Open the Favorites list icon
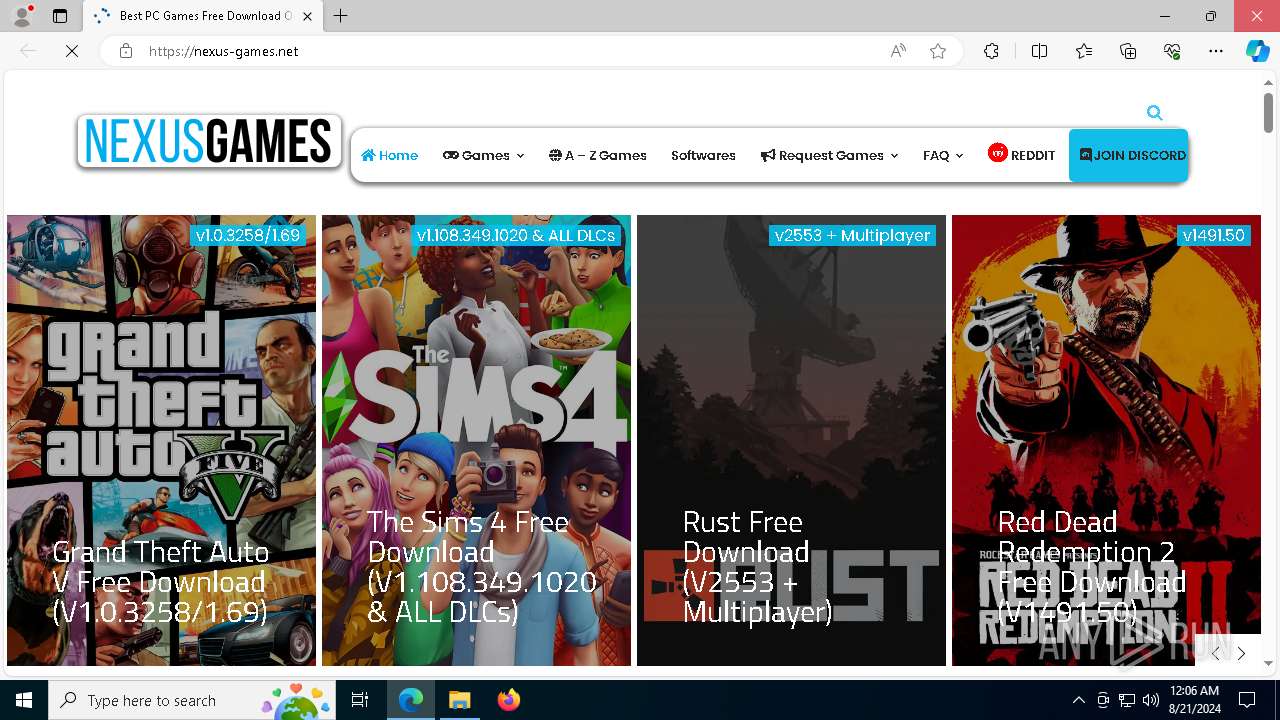Viewport: 1280px width, 720px height. [x=1084, y=51]
